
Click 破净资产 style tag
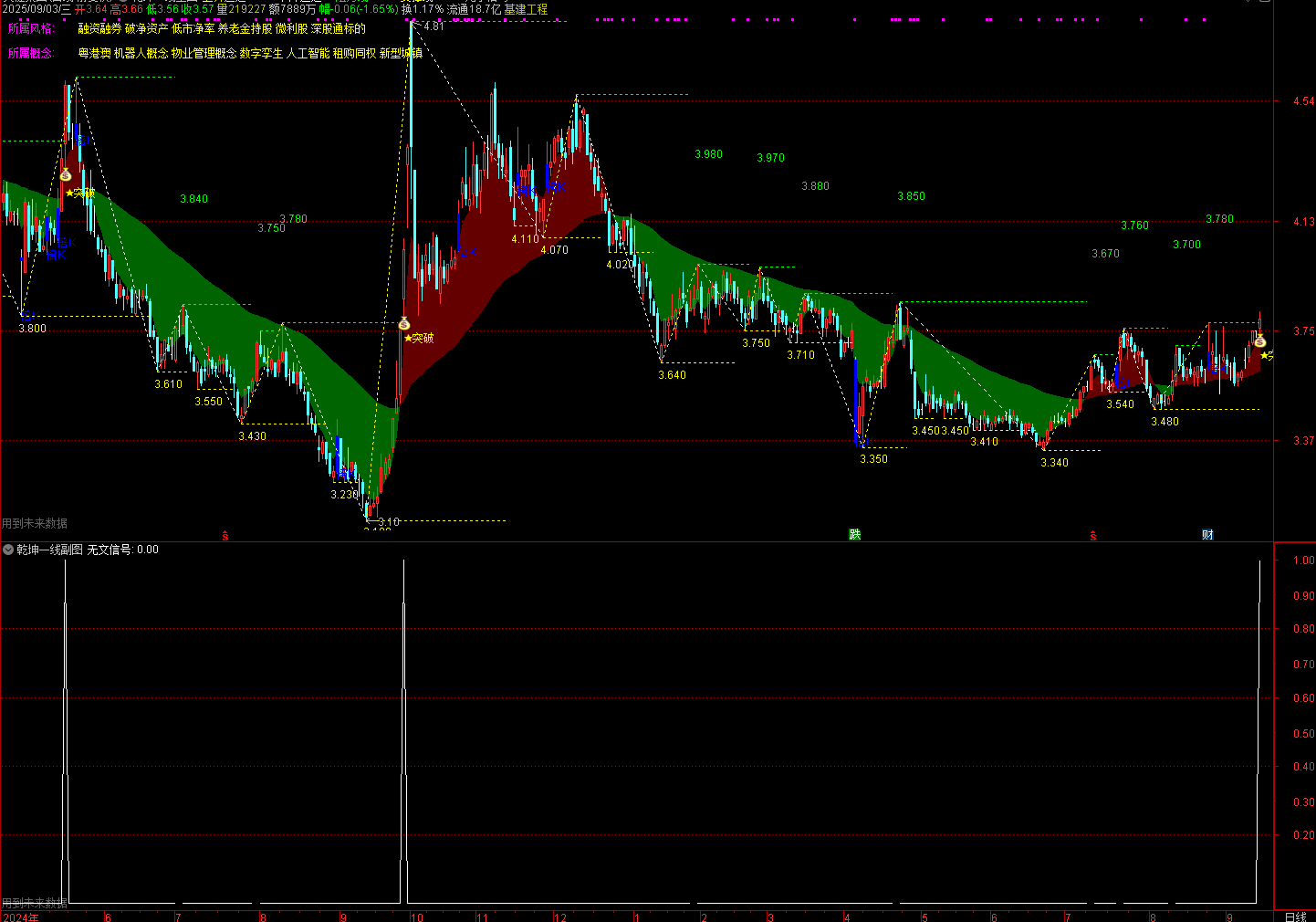click(x=147, y=29)
